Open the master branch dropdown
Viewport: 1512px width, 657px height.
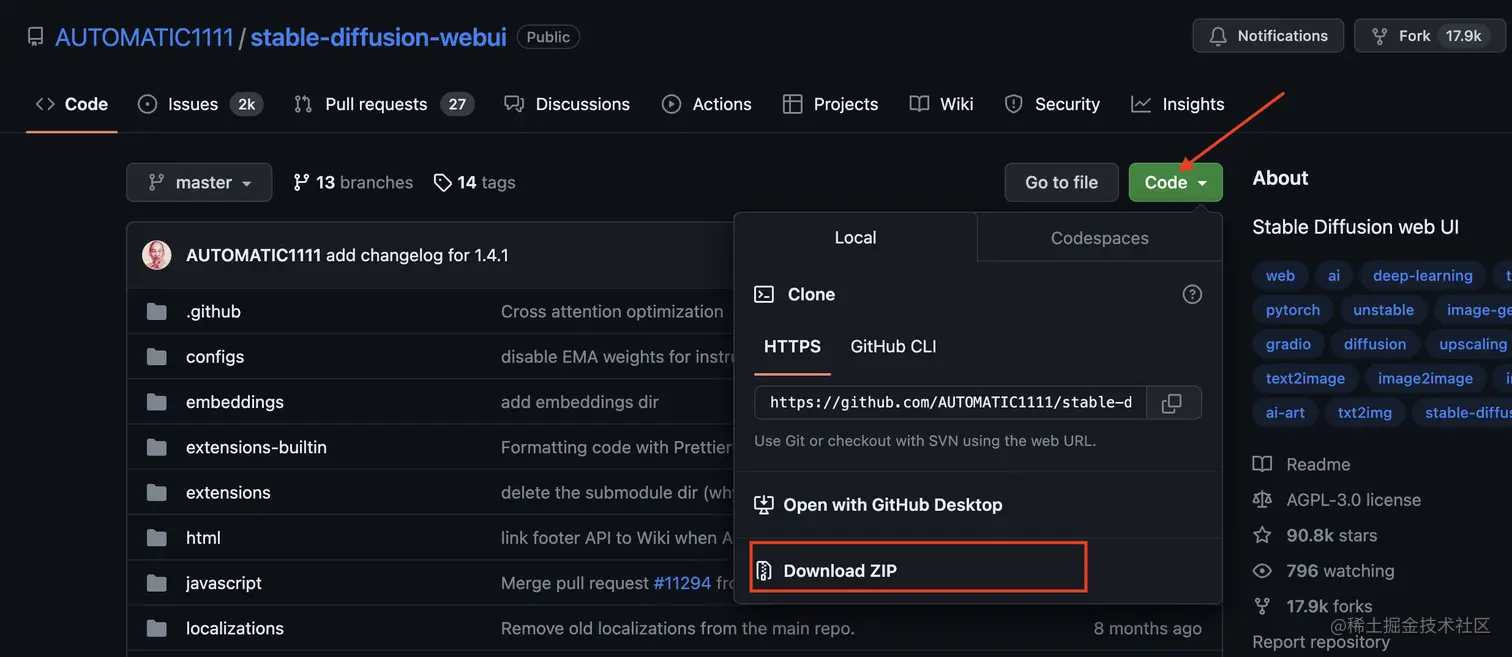pos(199,182)
